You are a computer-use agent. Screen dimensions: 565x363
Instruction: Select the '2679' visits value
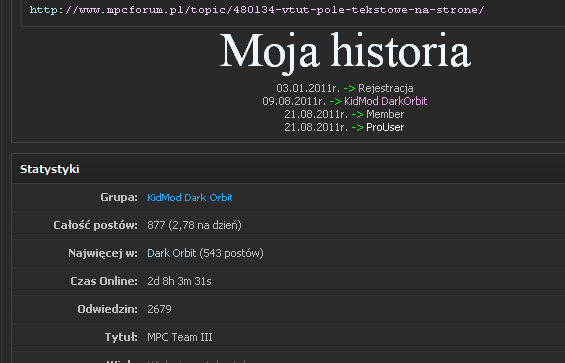tap(159, 309)
